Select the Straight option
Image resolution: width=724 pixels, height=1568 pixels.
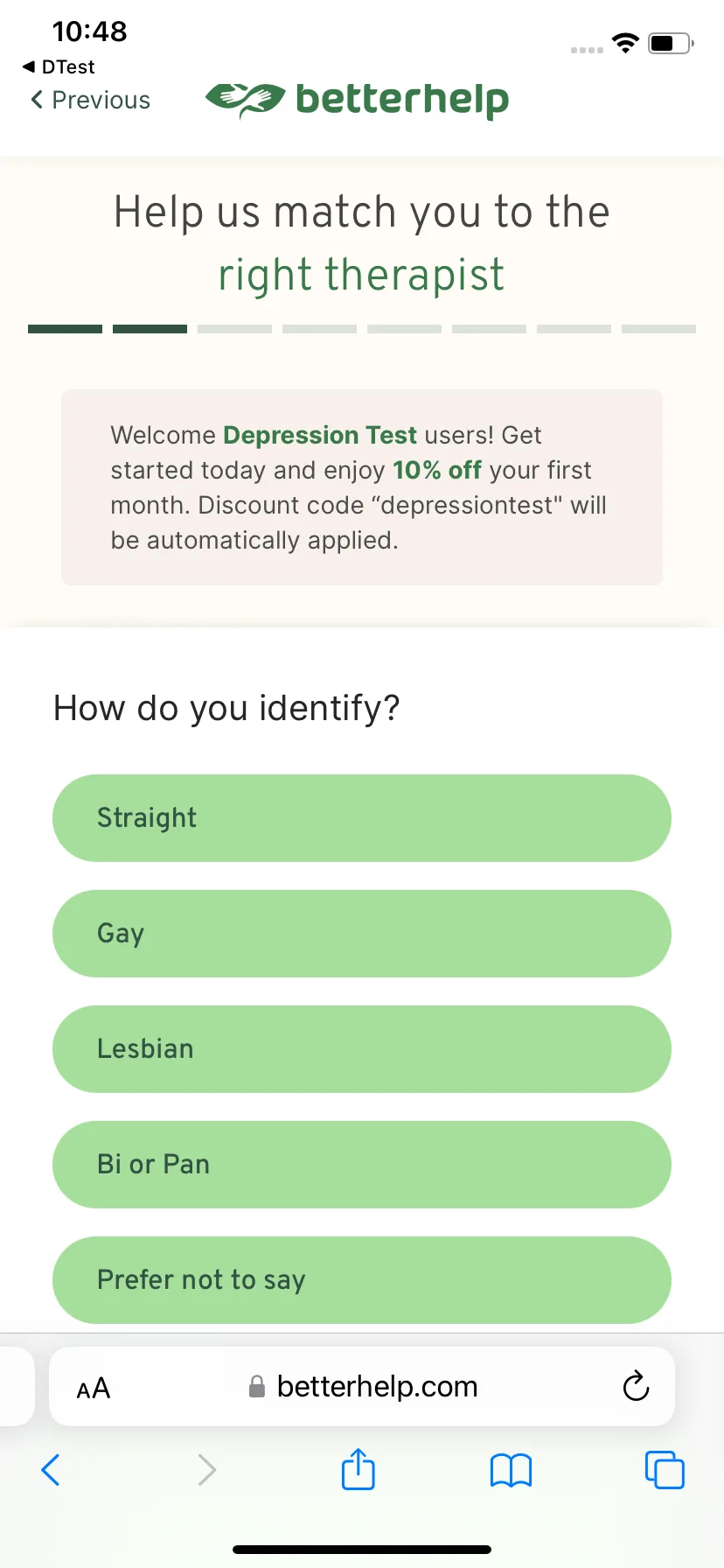(x=362, y=818)
